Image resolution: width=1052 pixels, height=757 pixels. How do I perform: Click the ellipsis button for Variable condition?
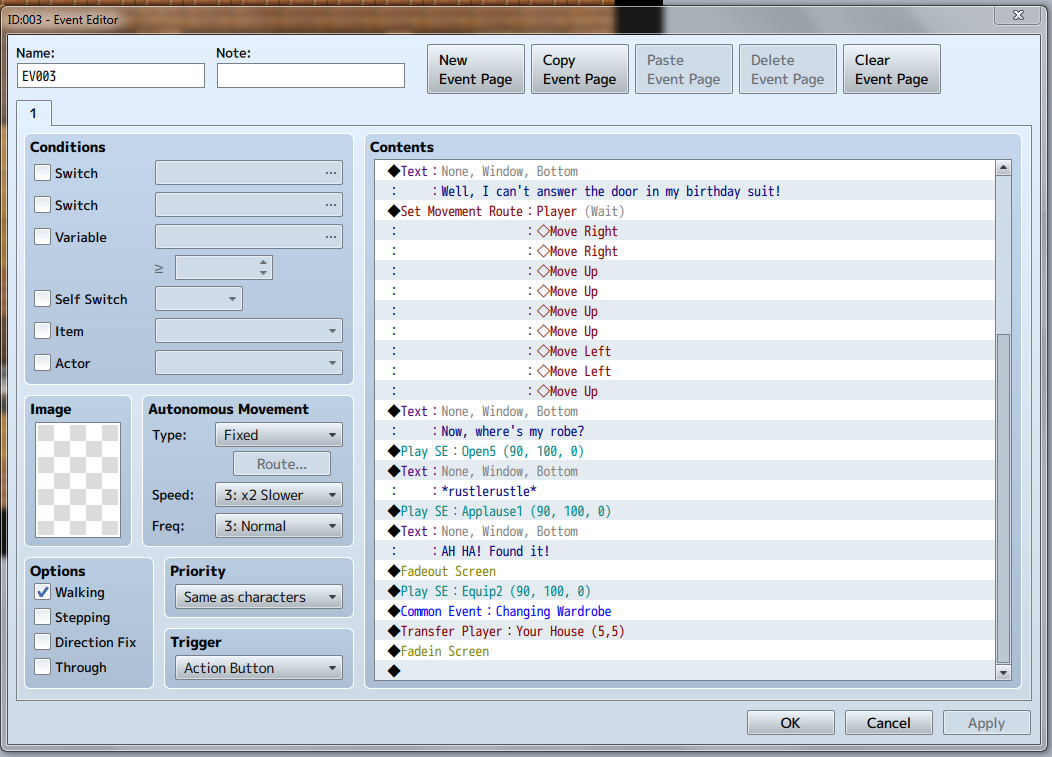tap(331, 237)
